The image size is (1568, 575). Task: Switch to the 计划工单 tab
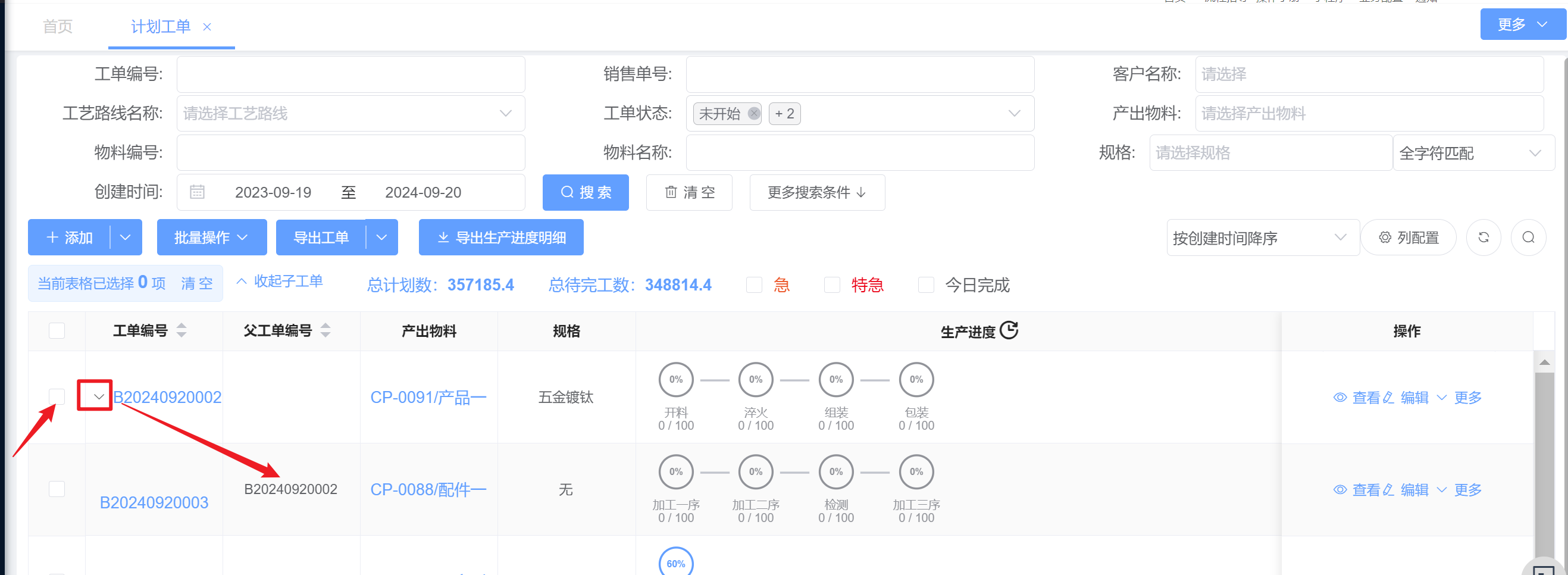coord(161,27)
